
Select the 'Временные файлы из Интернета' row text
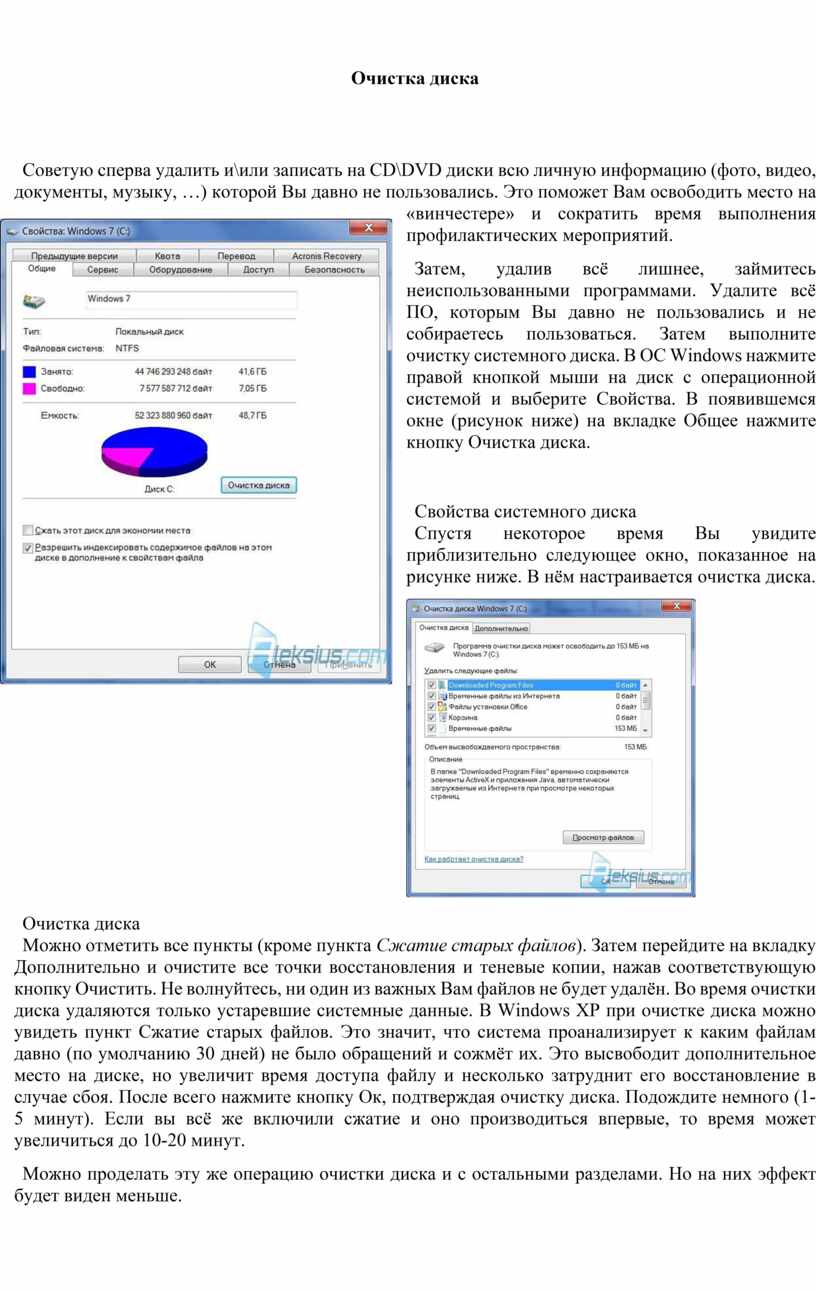tap(504, 696)
